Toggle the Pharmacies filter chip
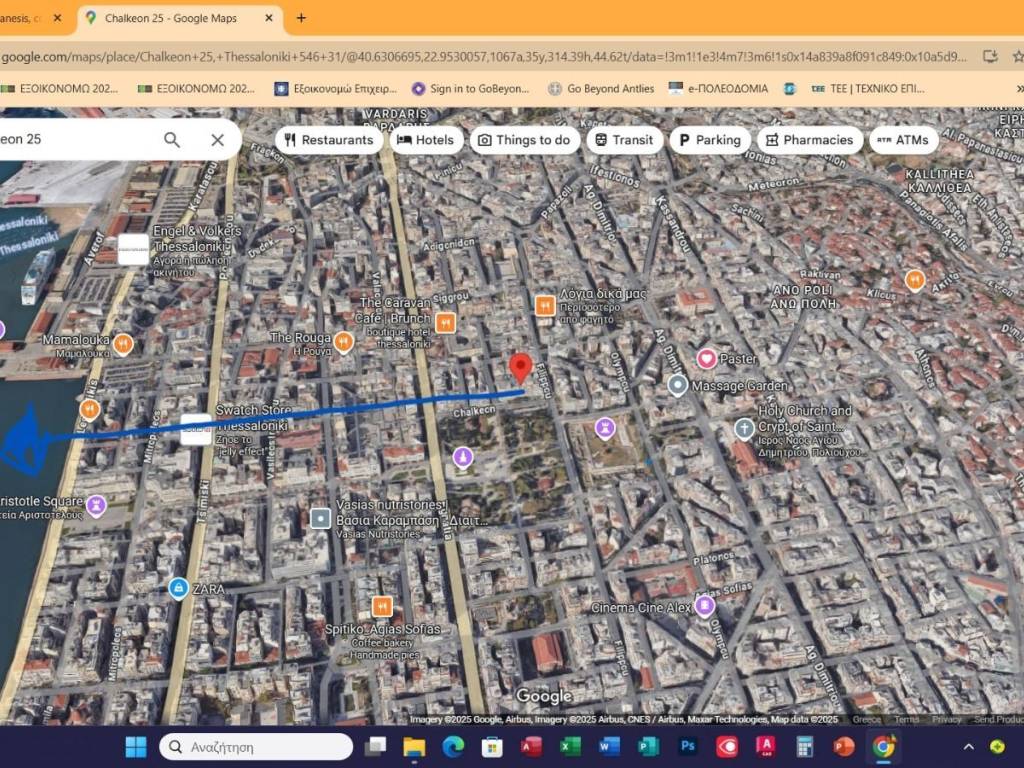1024x768 pixels. click(x=809, y=140)
